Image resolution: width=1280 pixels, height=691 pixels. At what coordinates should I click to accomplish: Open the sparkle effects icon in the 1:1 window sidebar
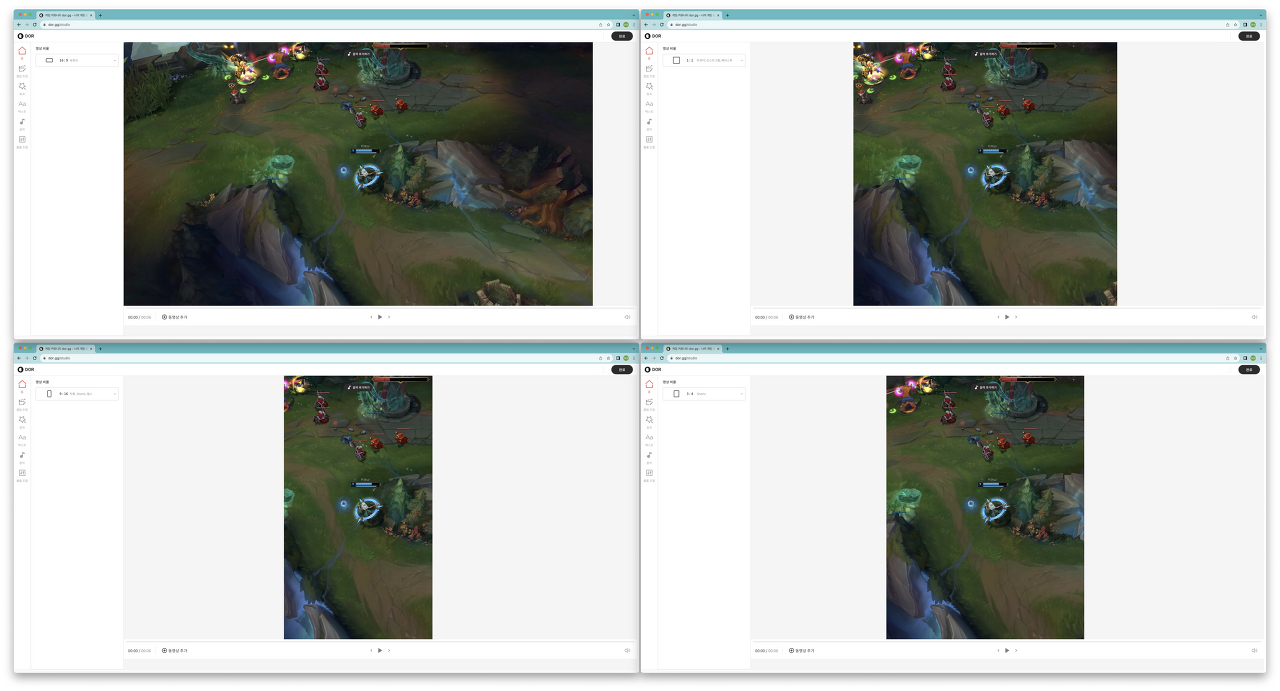point(649,88)
